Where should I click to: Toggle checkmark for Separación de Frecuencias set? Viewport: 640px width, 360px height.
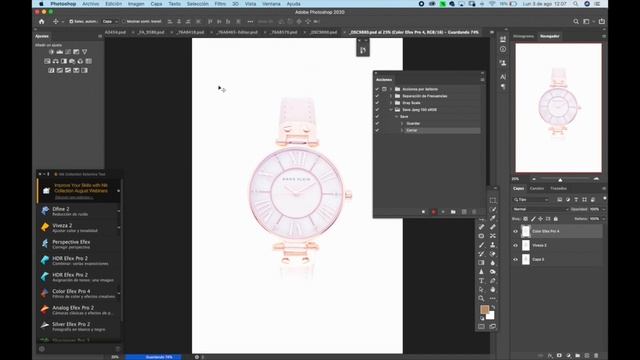[377, 96]
